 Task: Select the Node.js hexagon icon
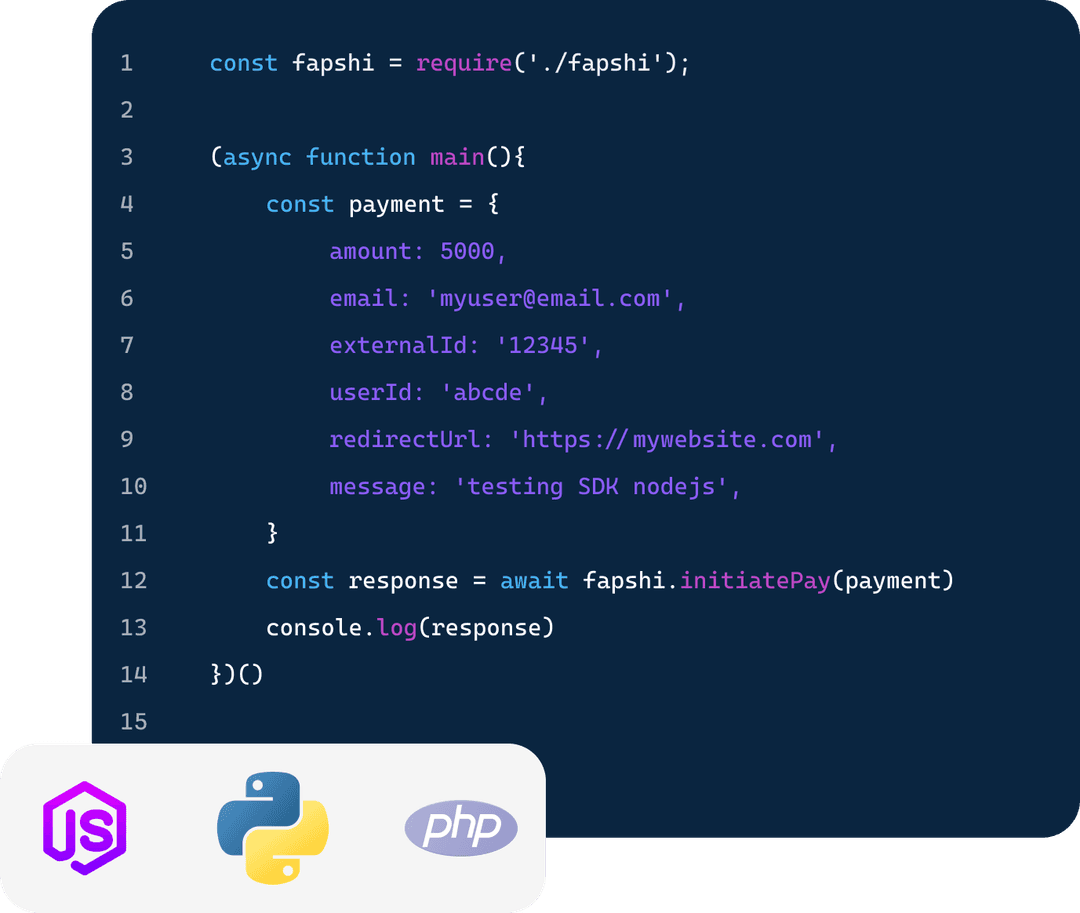point(84,828)
